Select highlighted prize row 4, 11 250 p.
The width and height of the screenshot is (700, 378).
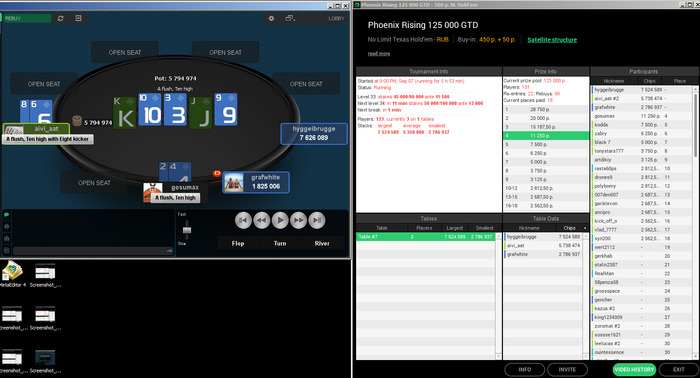546,135
